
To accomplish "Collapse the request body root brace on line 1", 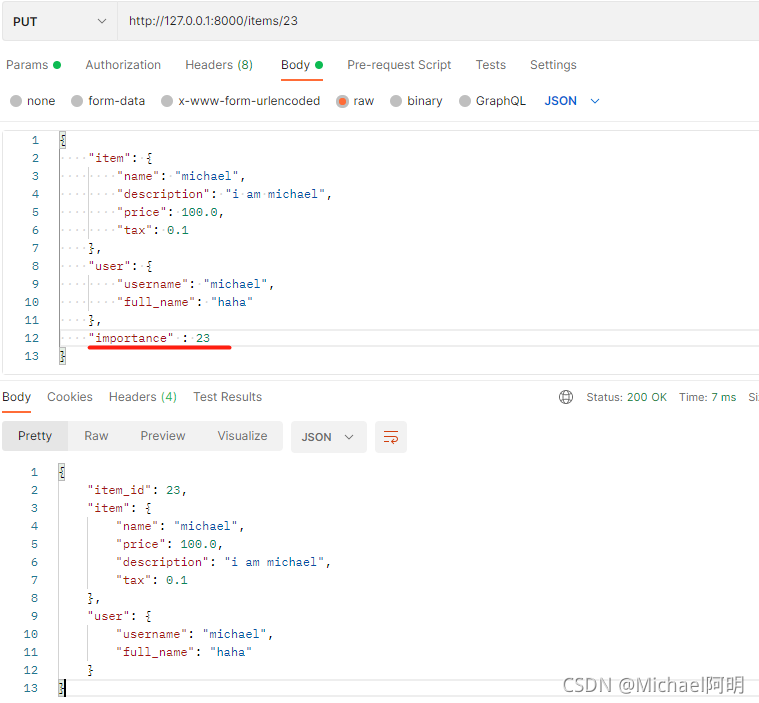I will coord(62,140).
